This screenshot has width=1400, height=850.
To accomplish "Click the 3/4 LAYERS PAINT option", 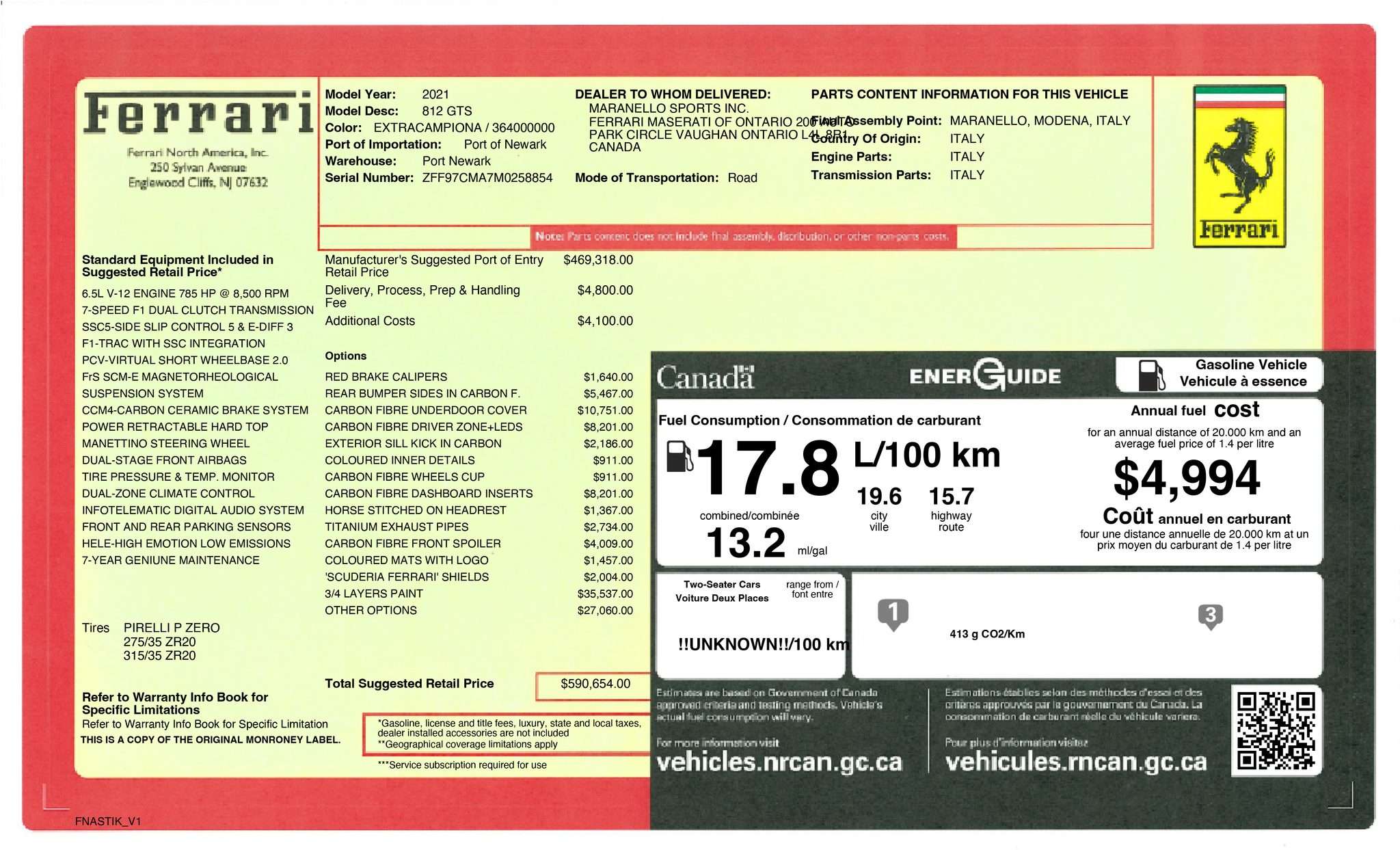I will point(374,594).
